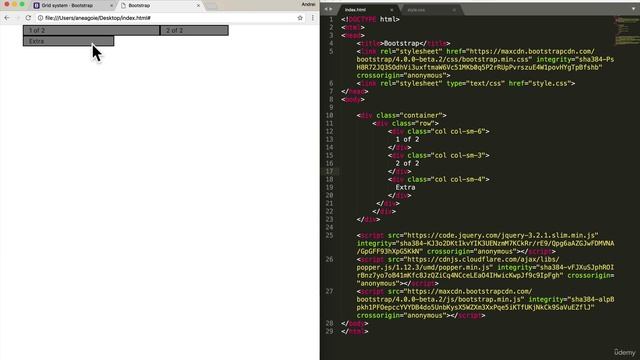Click line number 29 in gutter
Viewport: 640px width, 360px height.
coord(329,331)
